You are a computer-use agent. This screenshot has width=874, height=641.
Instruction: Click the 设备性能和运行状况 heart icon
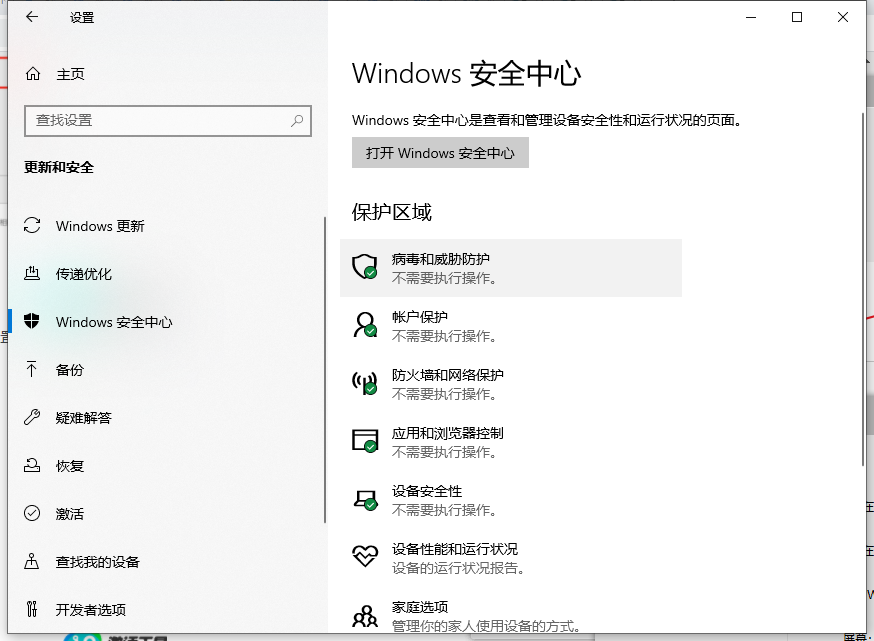pos(364,556)
